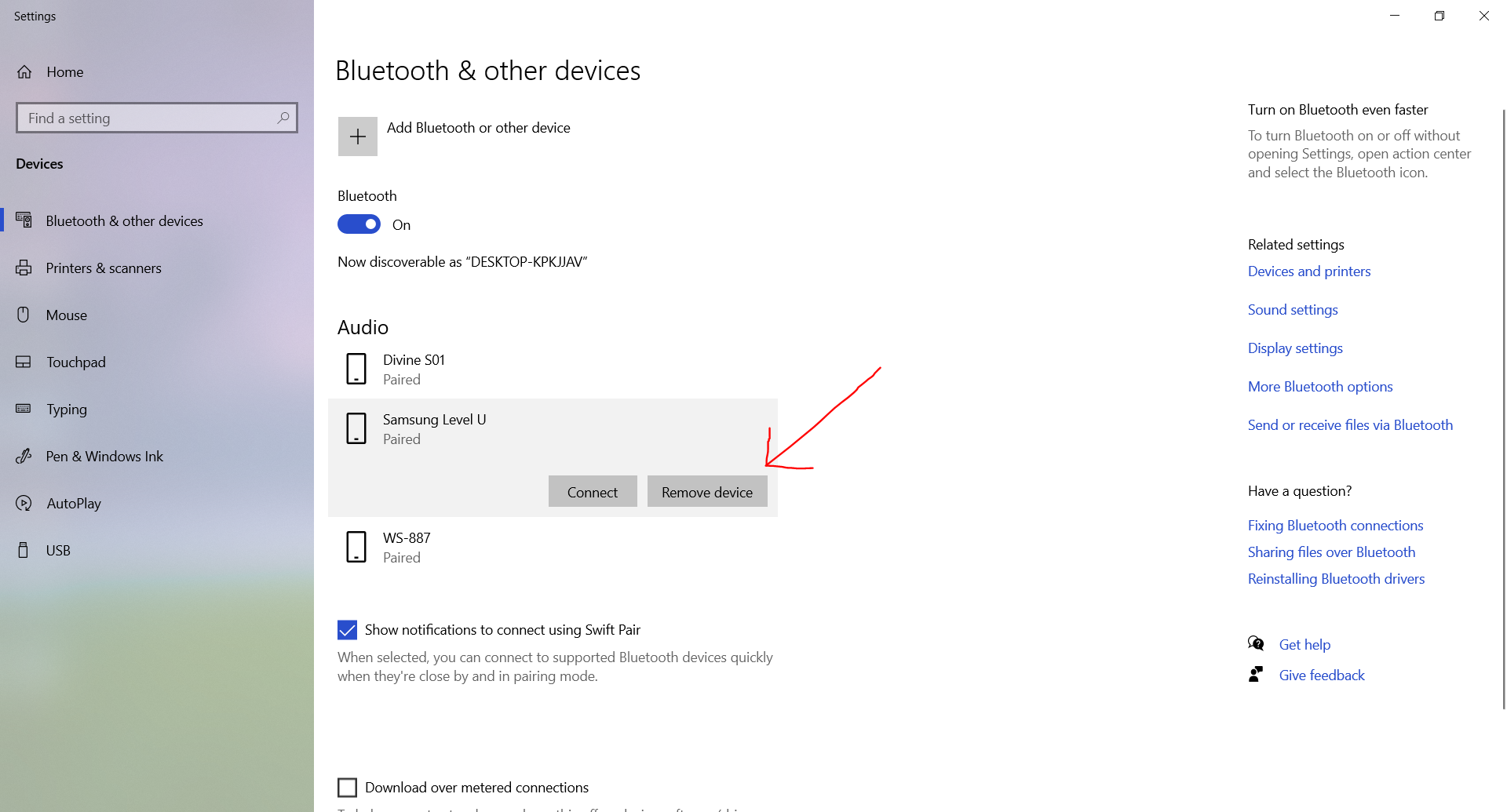The width and height of the screenshot is (1507, 812).
Task: Click the Get help icon
Action: pos(1257,643)
